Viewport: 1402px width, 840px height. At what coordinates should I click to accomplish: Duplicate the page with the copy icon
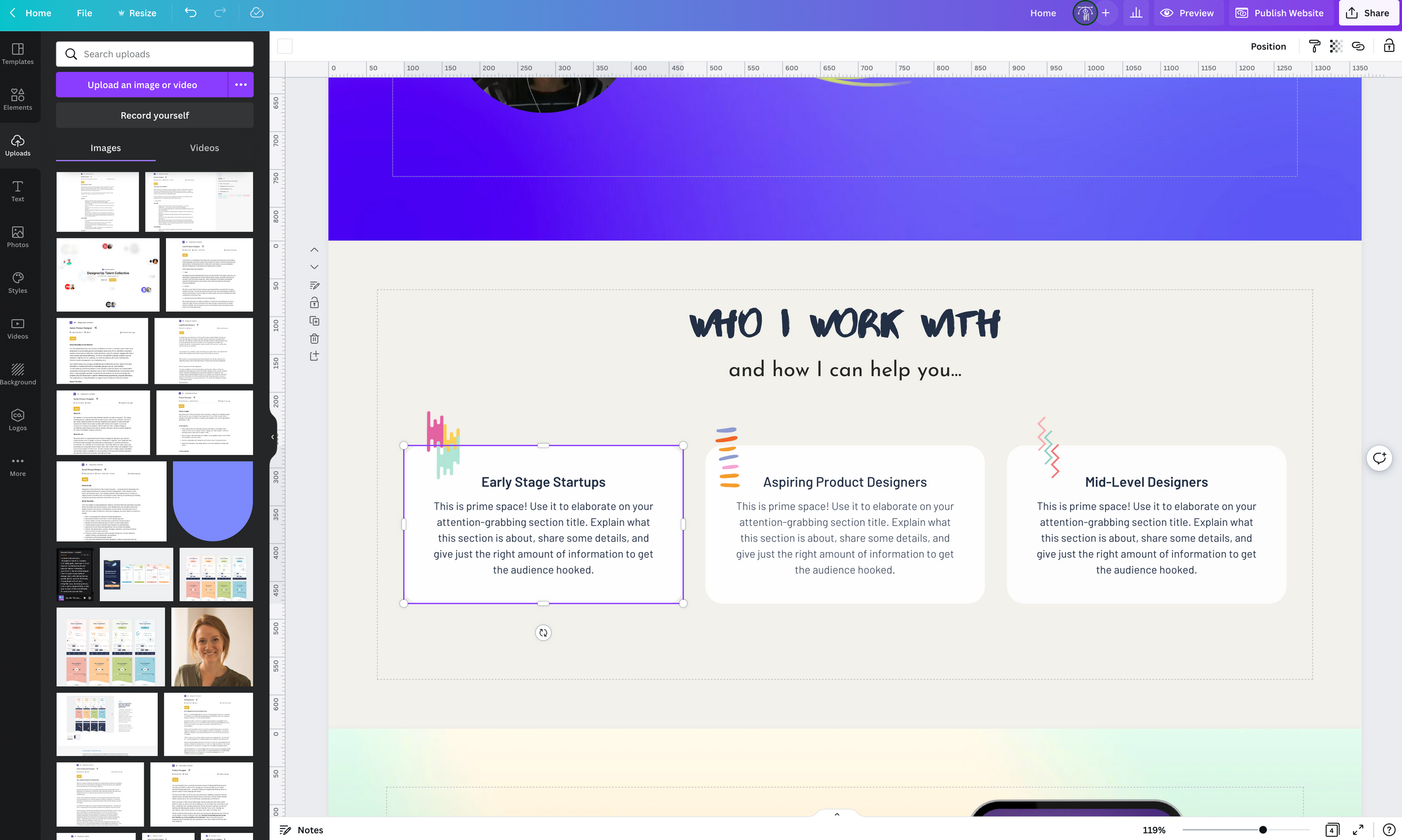(314, 320)
